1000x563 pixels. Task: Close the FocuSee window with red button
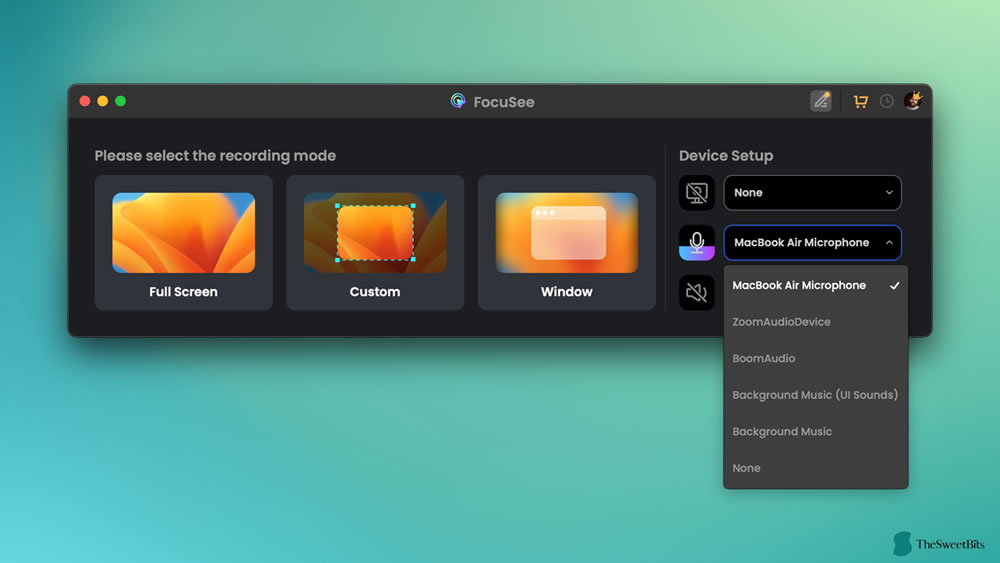pyautogui.click(x=85, y=101)
